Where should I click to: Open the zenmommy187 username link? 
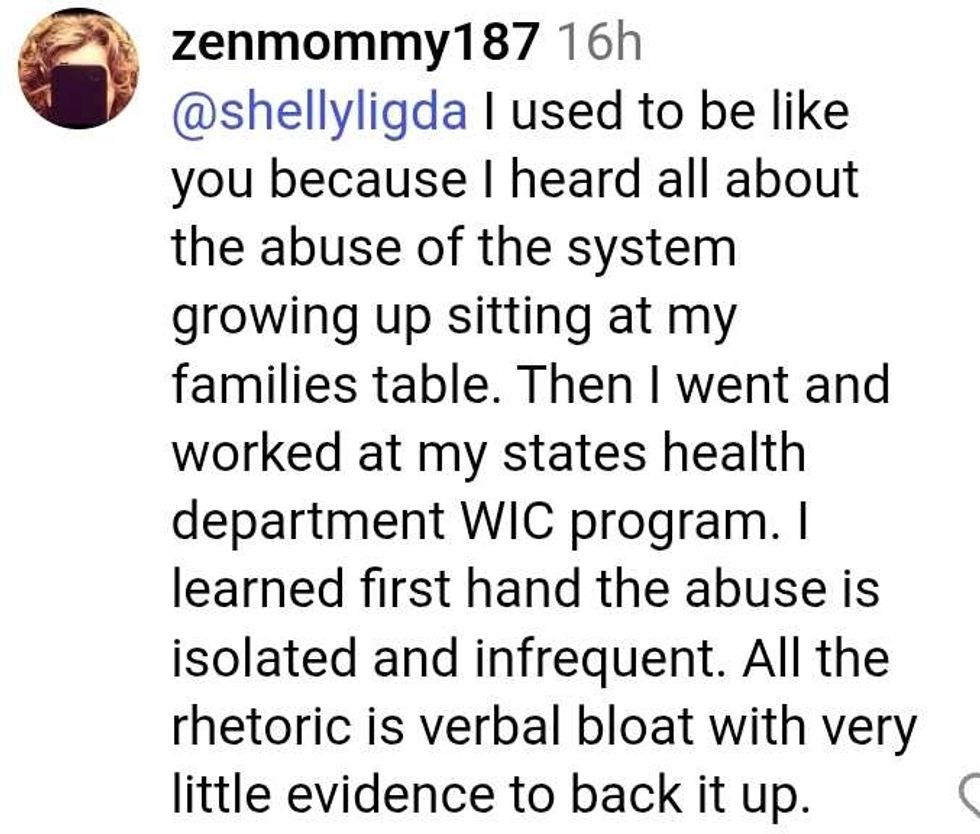355,47
